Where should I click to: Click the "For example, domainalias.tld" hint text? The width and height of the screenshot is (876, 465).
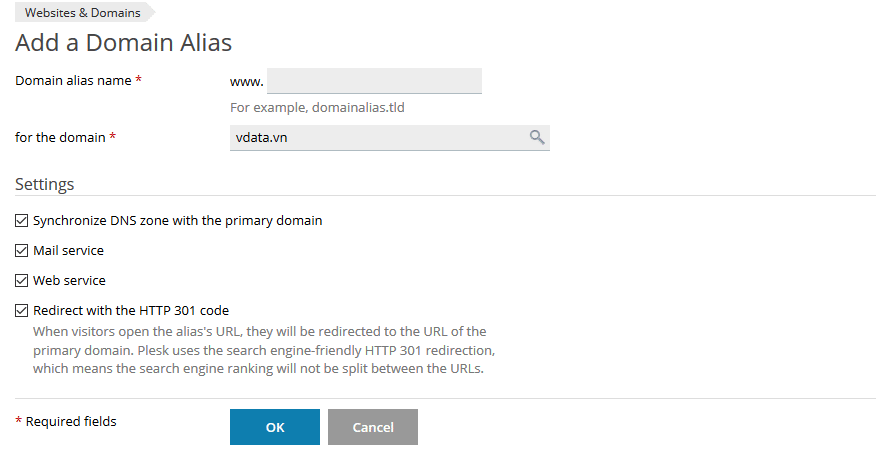pyautogui.click(x=317, y=108)
